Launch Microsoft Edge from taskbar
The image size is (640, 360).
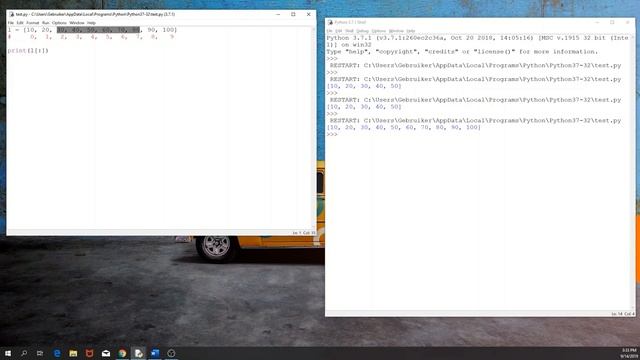[x=57, y=353]
